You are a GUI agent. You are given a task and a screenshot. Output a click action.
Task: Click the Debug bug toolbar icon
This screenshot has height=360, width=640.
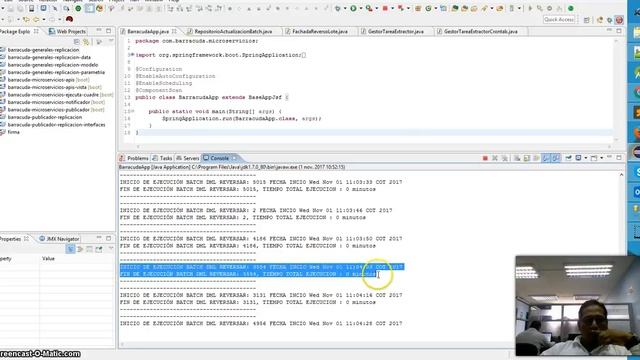[x=338, y=8]
